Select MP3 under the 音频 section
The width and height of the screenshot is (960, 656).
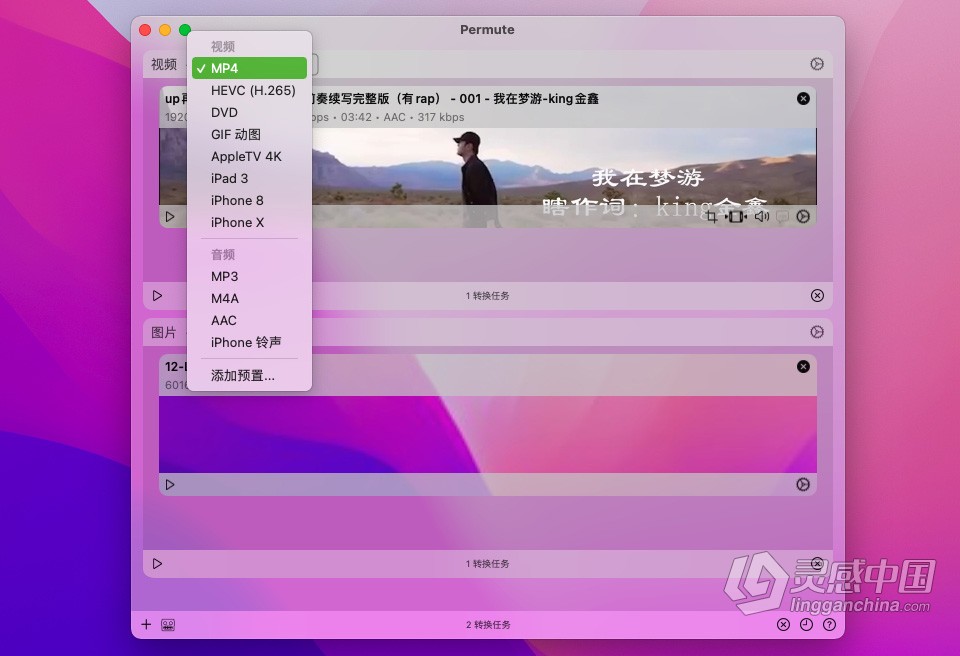tap(222, 276)
